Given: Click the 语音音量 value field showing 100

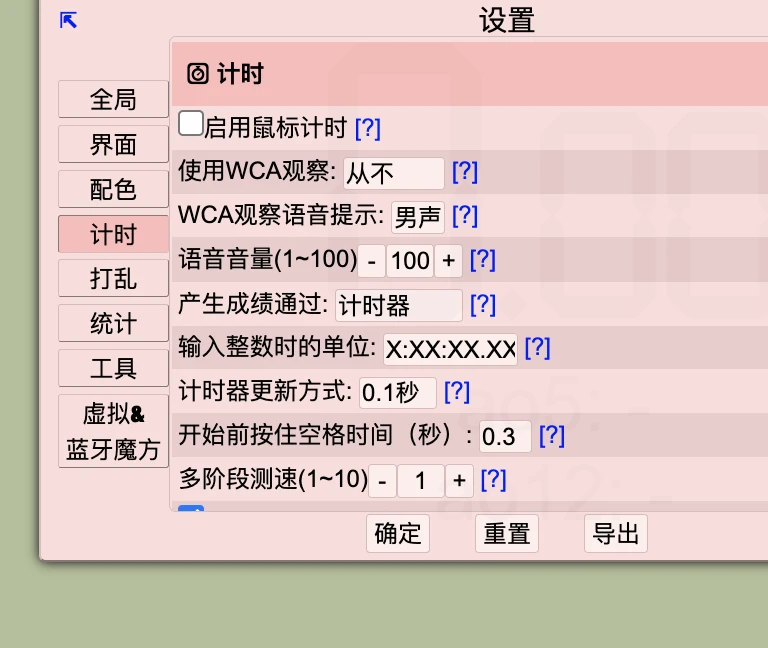Looking at the screenshot, I should tap(410, 261).
